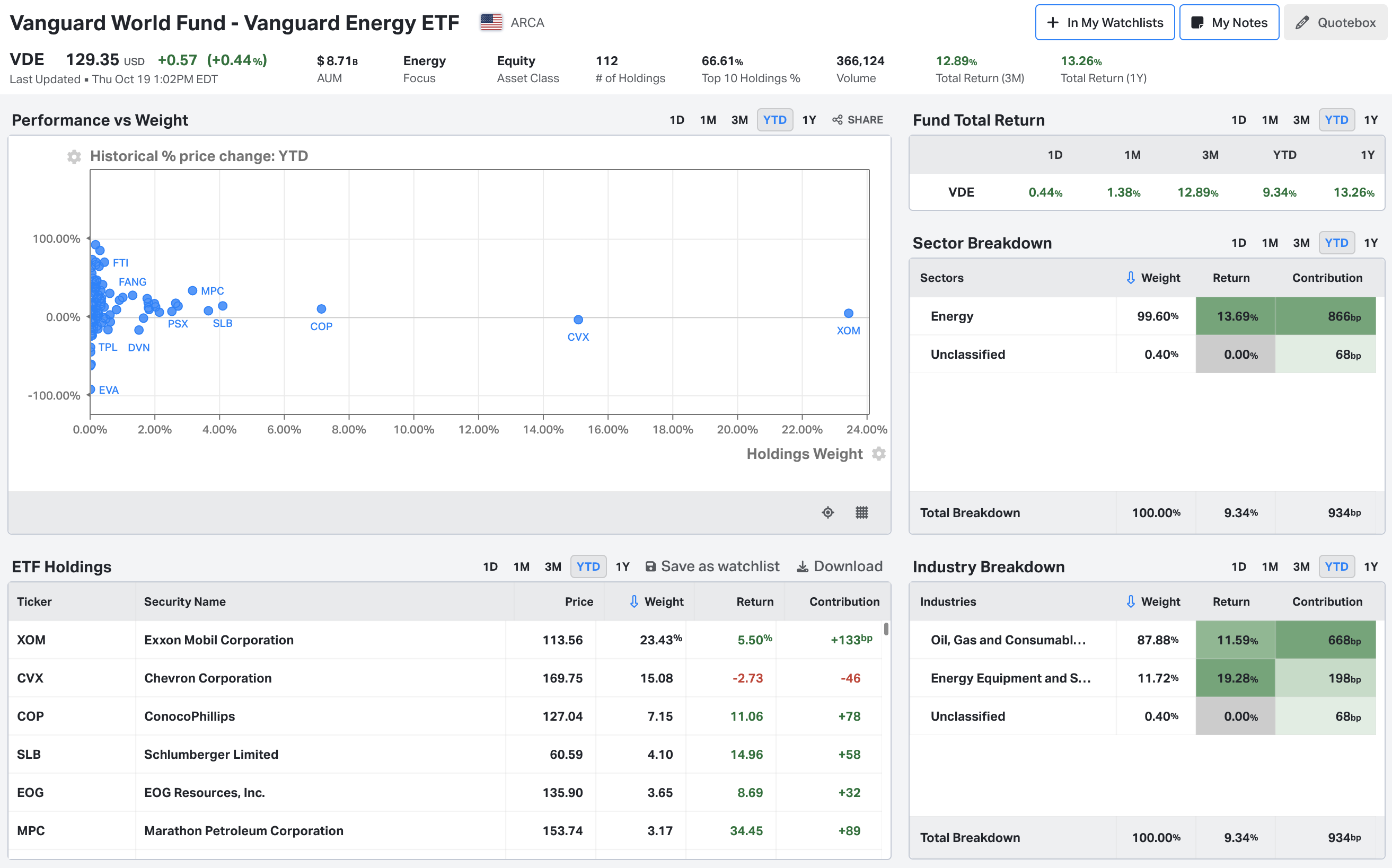Click the XOM data point on the scatter chart
This screenshot has width=1392, height=868.
point(848,314)
